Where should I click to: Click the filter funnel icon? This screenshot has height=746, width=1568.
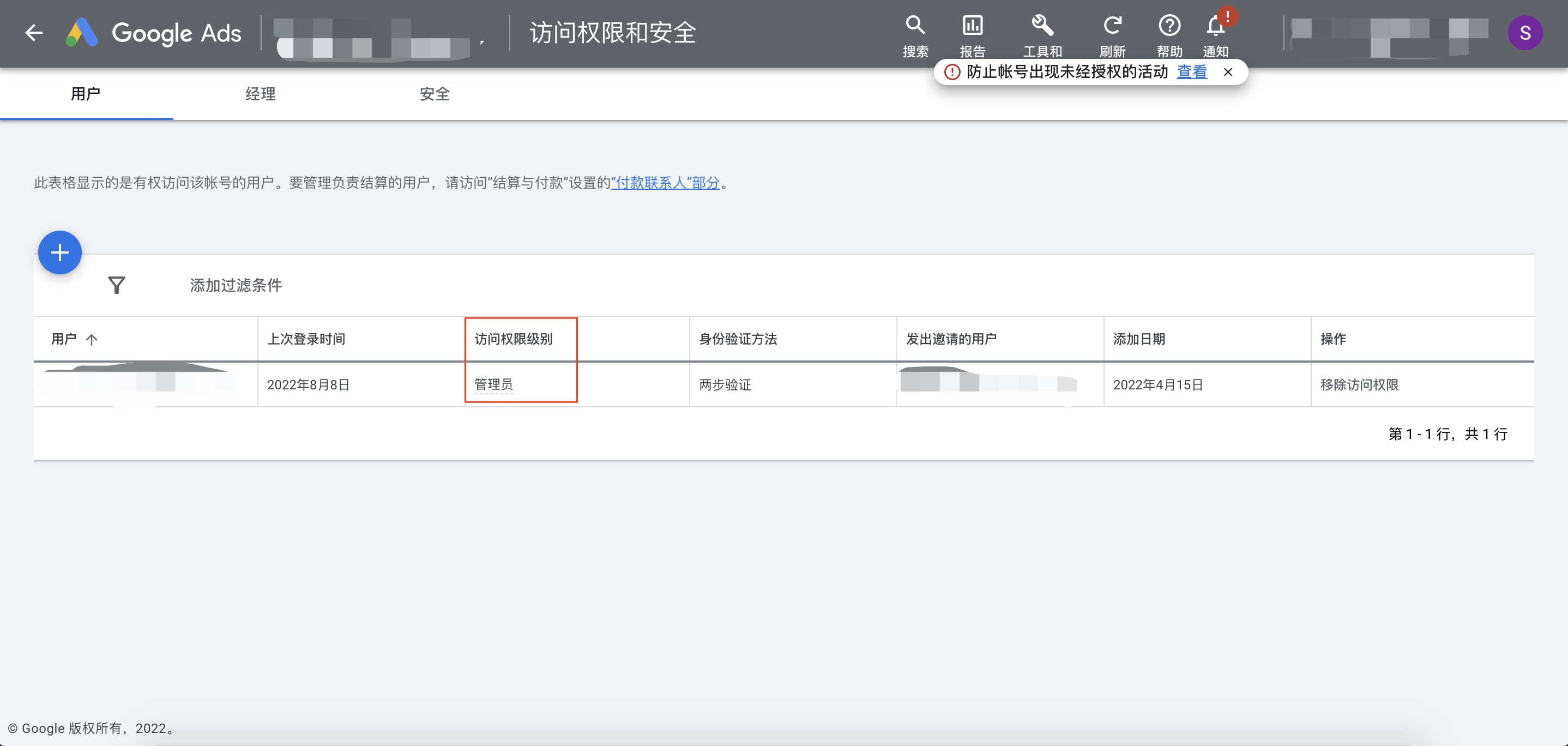116,285
